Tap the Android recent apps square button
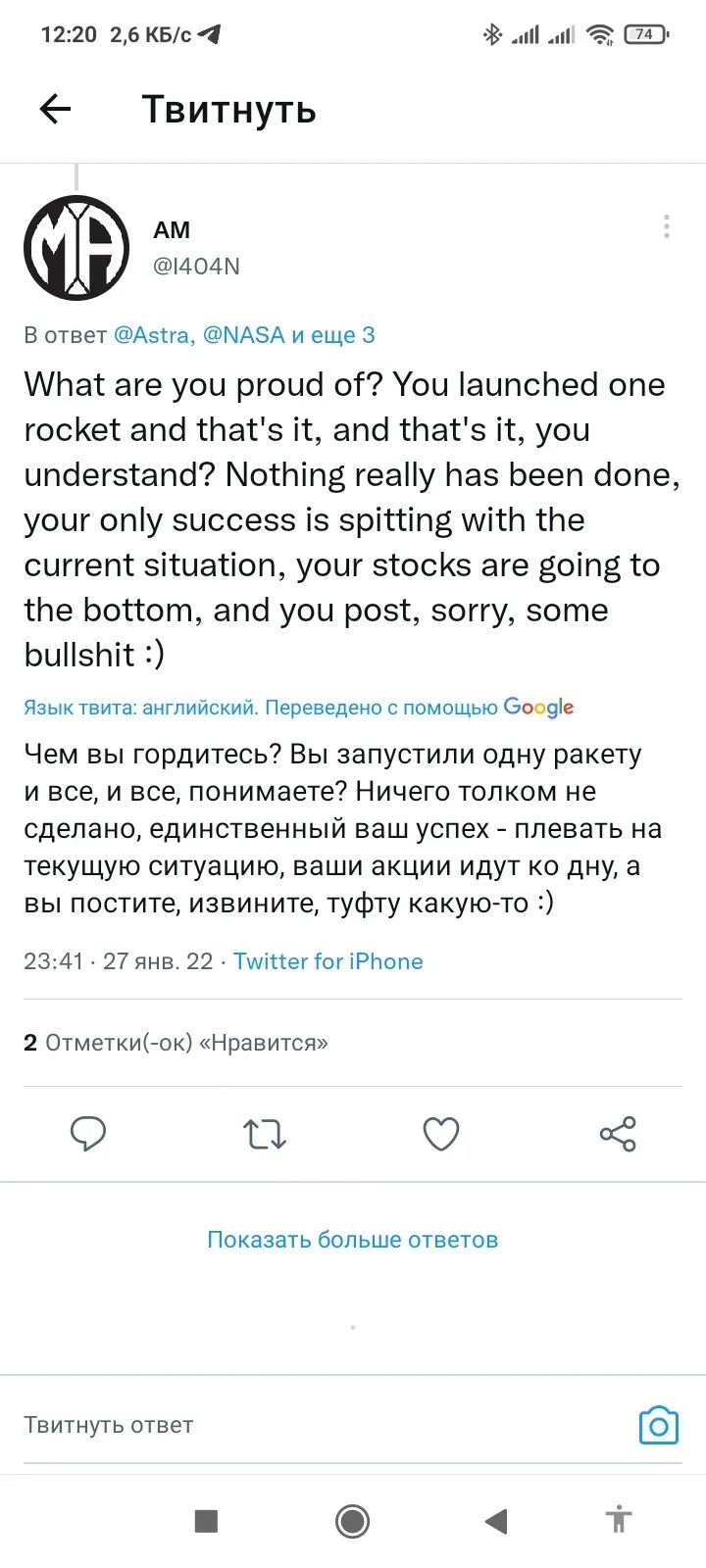This screenshot has width=706, height=1568. (206, 1520)
